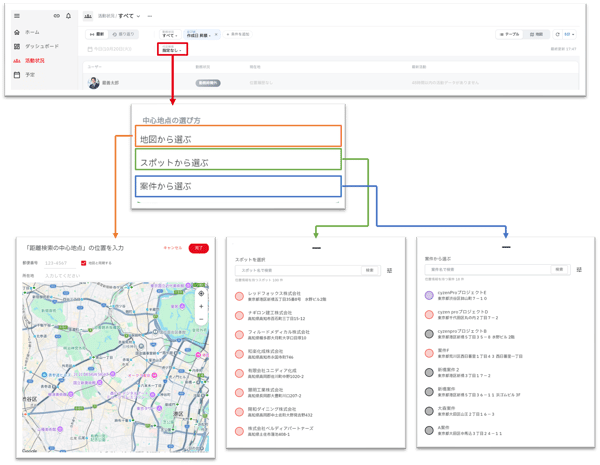This screenshot has width=600, height=465.
Task: Click the link icon beside the bell
Action: [57, 16]
